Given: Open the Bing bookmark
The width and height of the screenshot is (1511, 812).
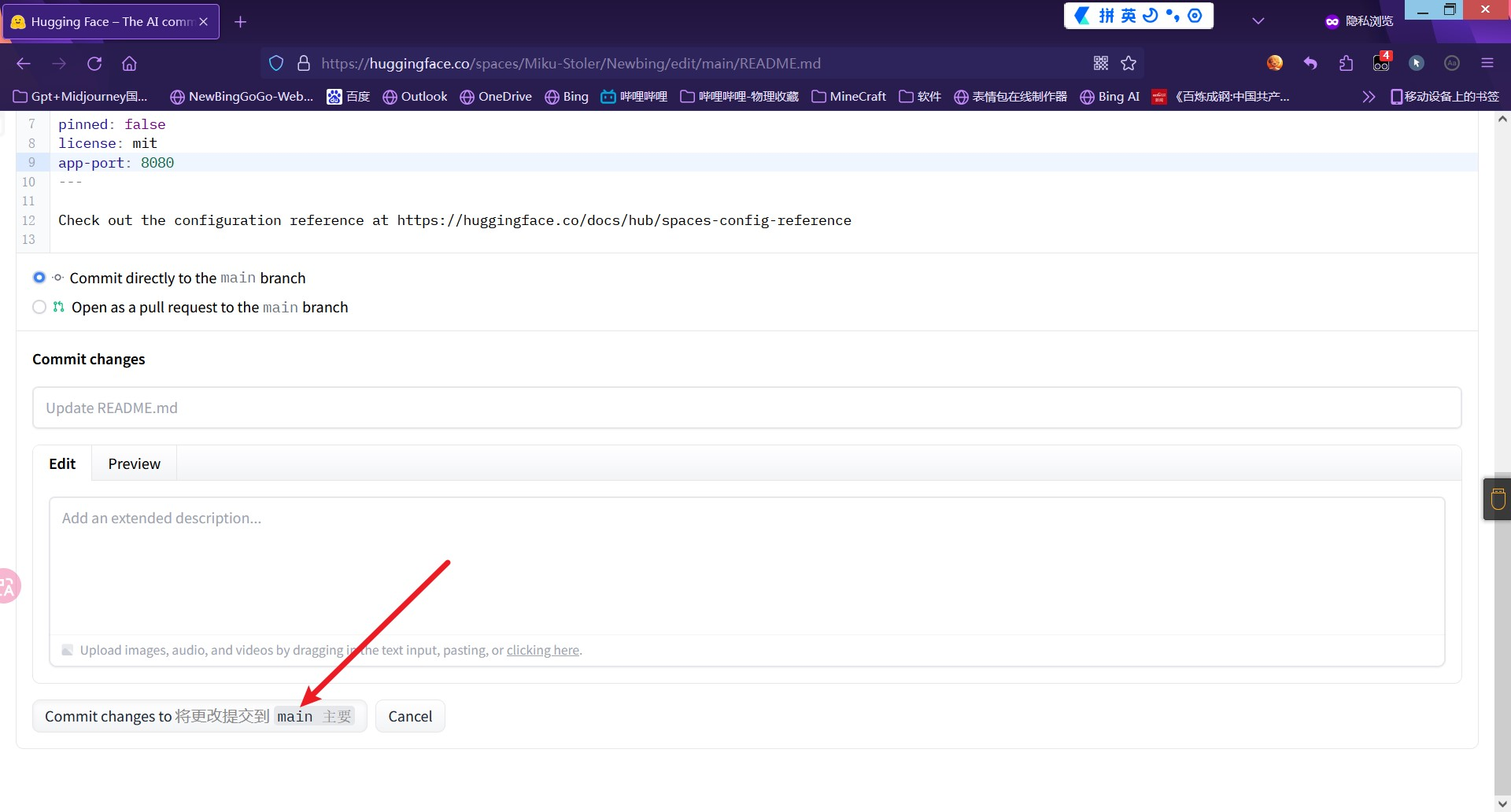Looking at the screenshot, I should [567, 97].
